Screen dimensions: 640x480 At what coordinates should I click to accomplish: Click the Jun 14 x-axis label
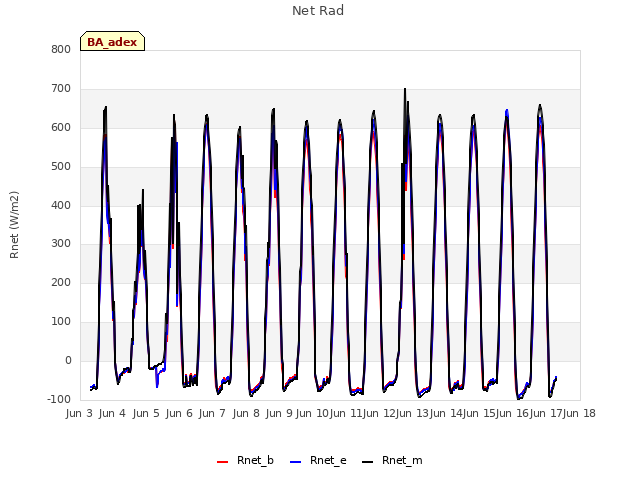tap(446, 413)
